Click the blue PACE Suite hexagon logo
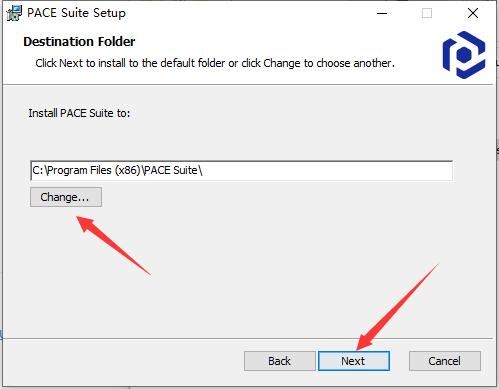499x389 pixels. point(464,55)
